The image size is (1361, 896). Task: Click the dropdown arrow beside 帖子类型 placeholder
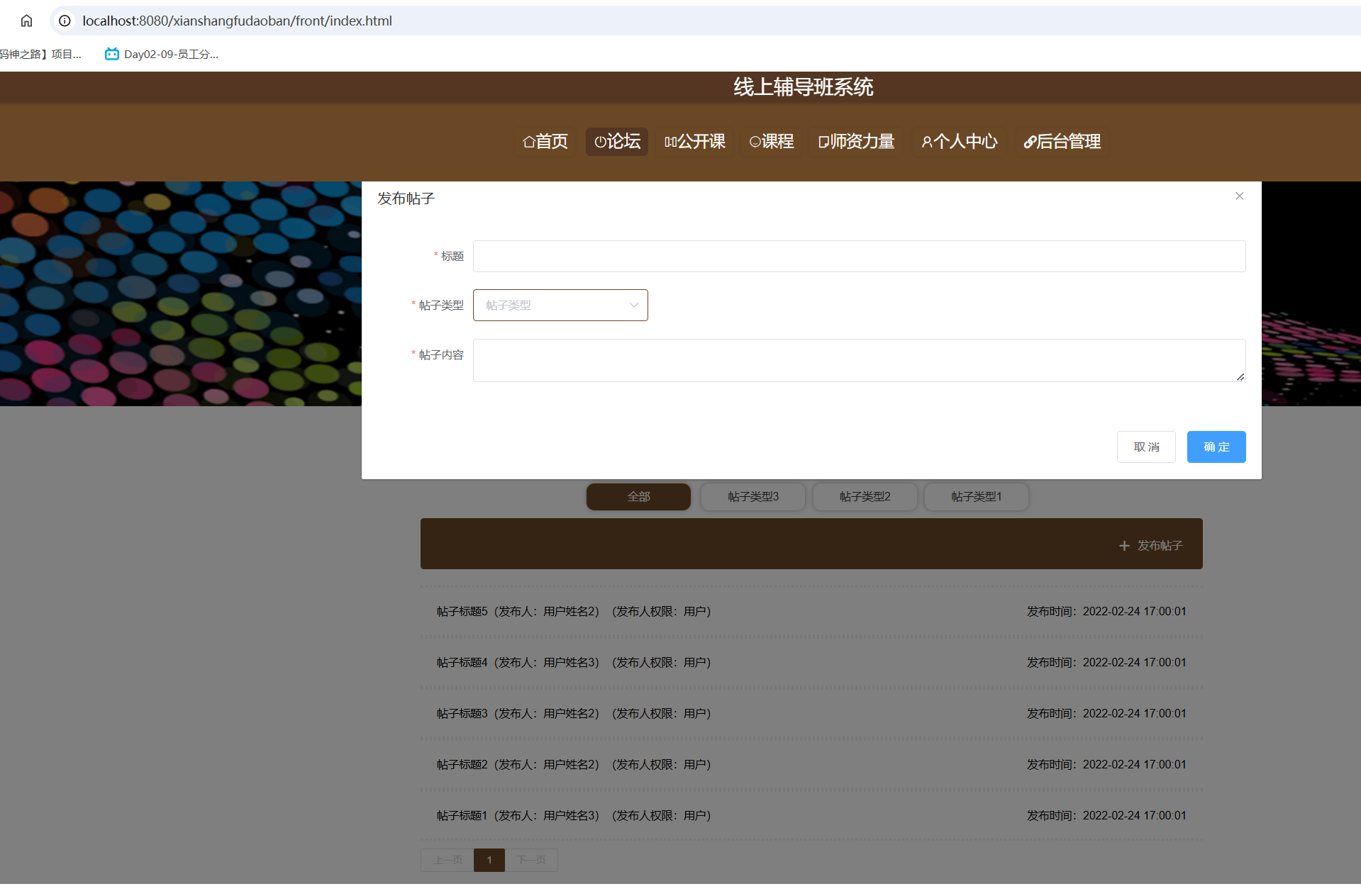633,305
